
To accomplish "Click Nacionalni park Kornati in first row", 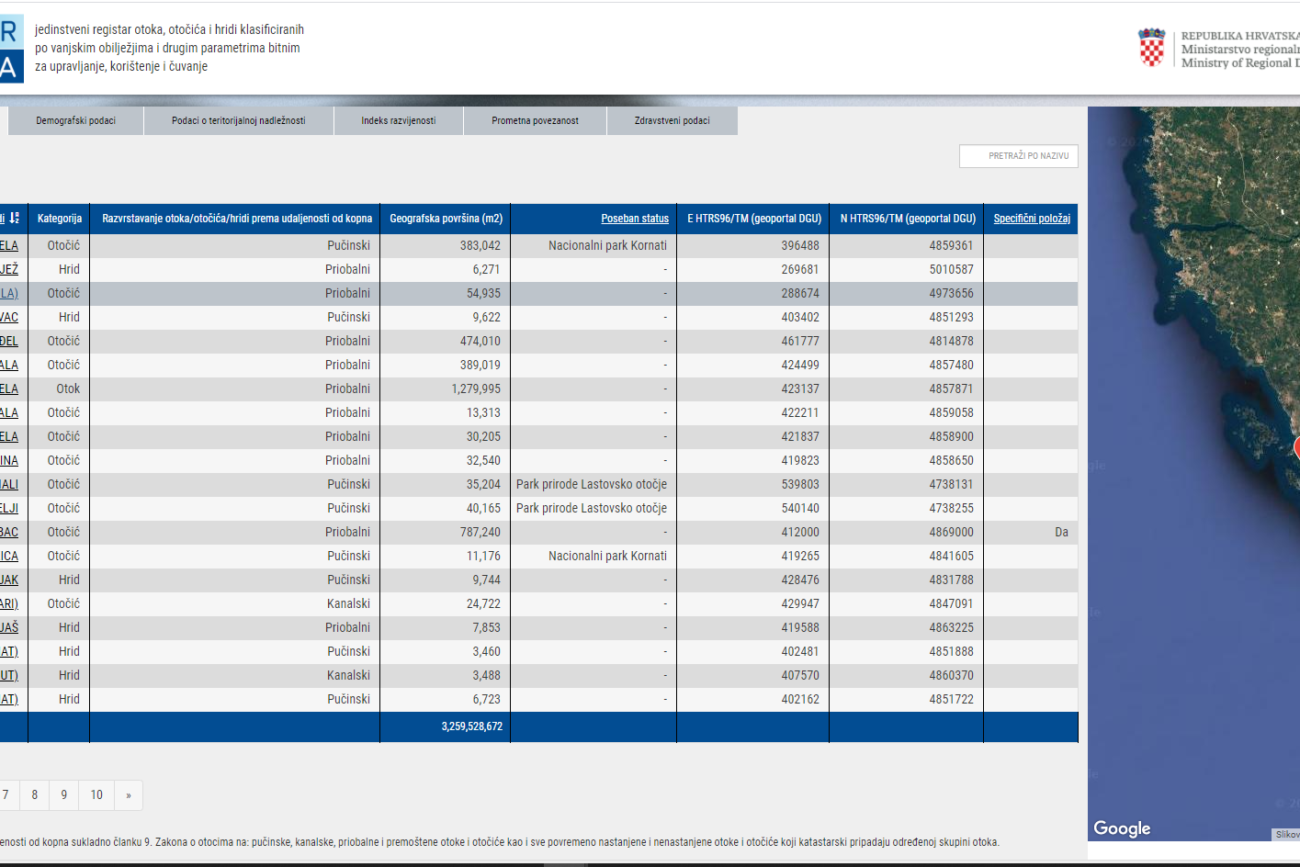I will pos(607,245).
